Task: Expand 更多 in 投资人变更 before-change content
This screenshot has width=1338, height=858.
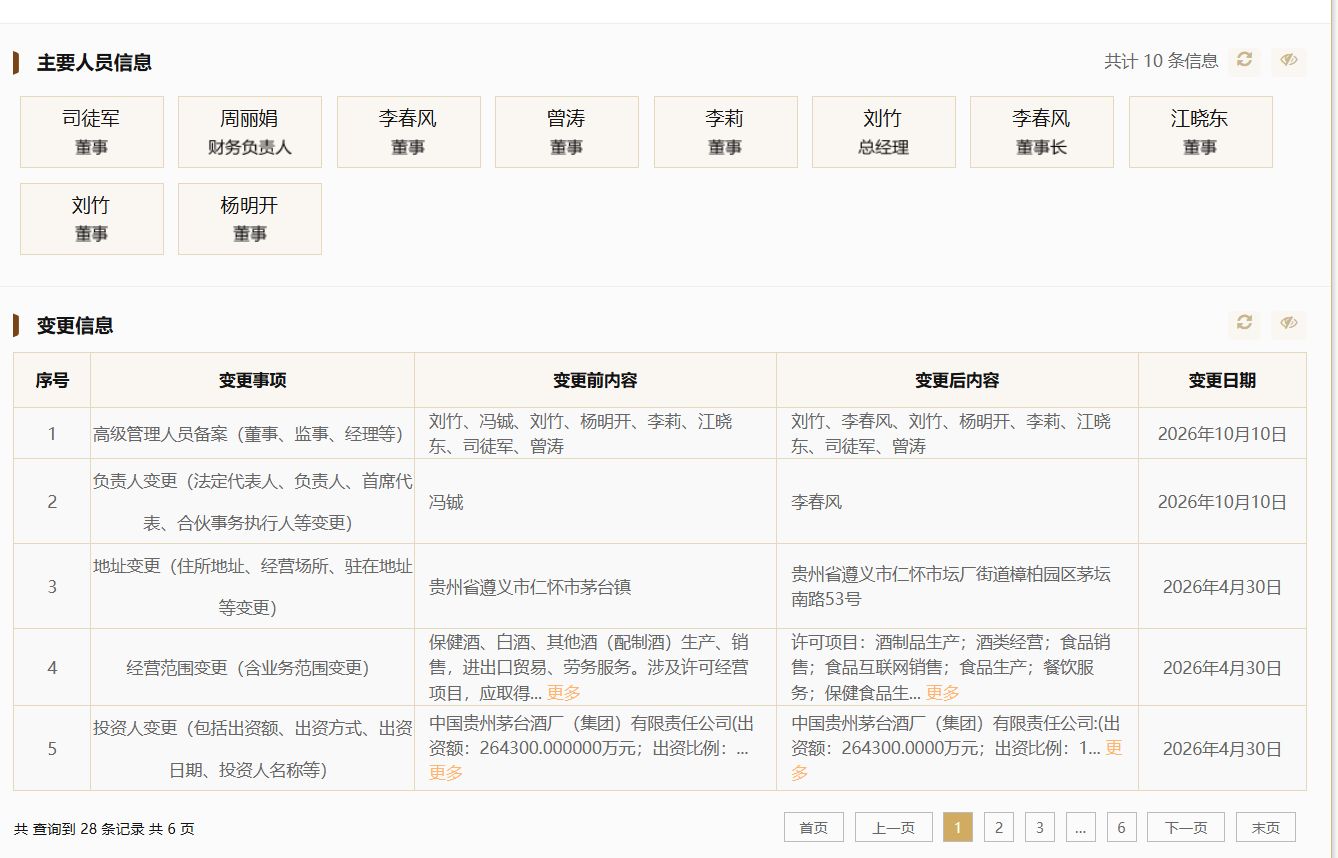Action: 446,773
